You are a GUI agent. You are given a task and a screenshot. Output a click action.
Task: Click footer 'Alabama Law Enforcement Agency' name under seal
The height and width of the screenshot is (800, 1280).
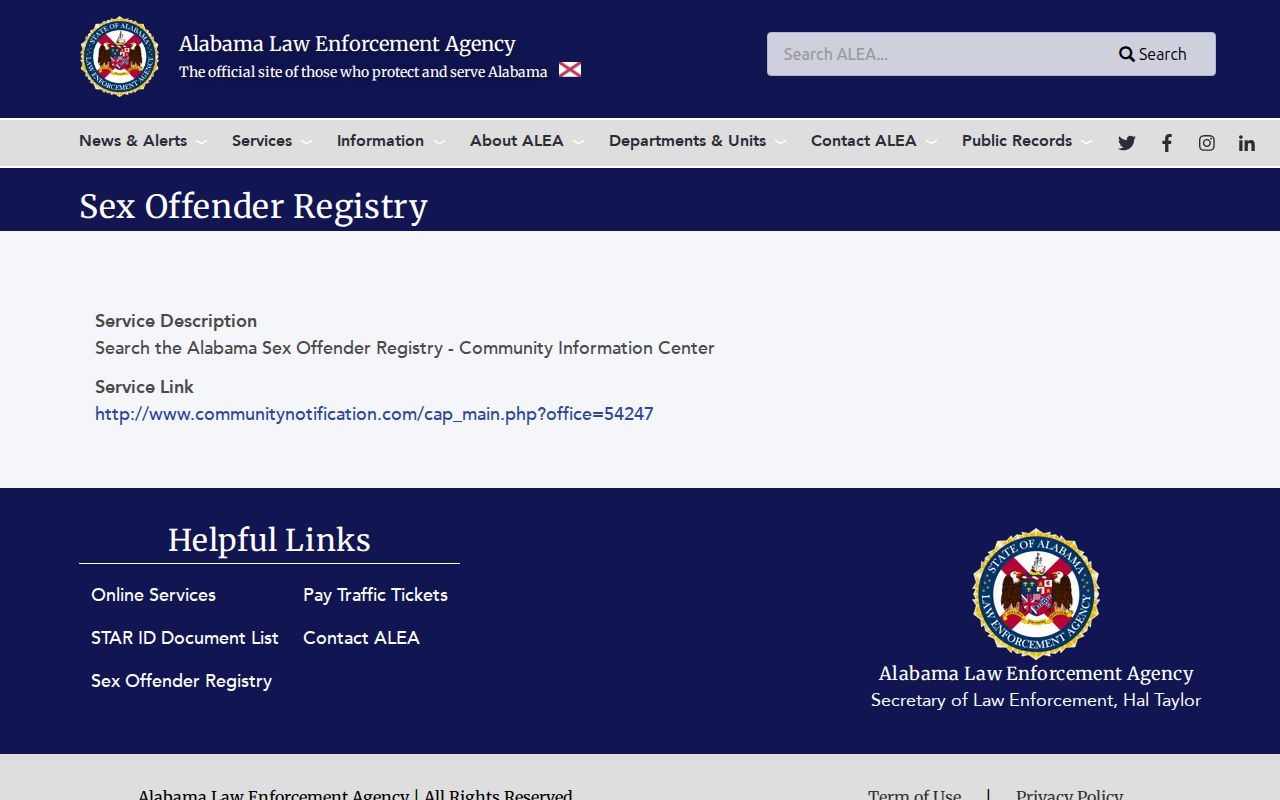[1036, 673]
